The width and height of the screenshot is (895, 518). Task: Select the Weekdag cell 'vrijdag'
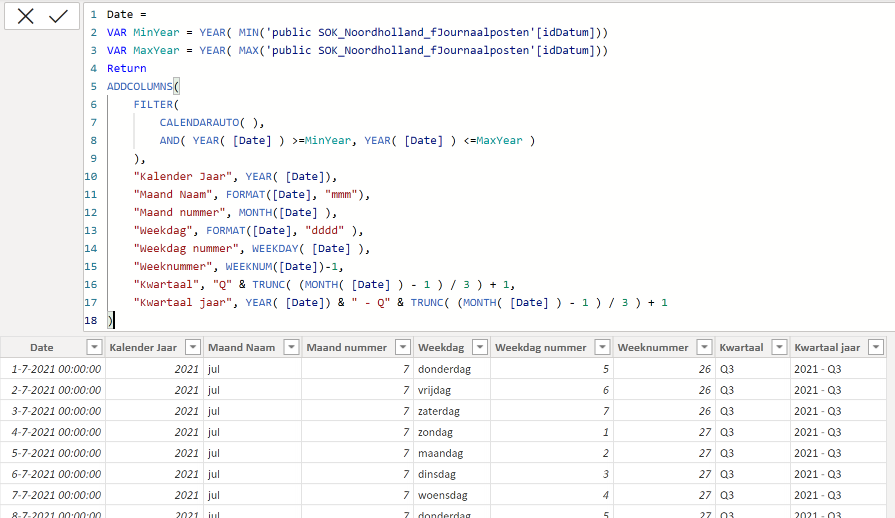(452, 390)
